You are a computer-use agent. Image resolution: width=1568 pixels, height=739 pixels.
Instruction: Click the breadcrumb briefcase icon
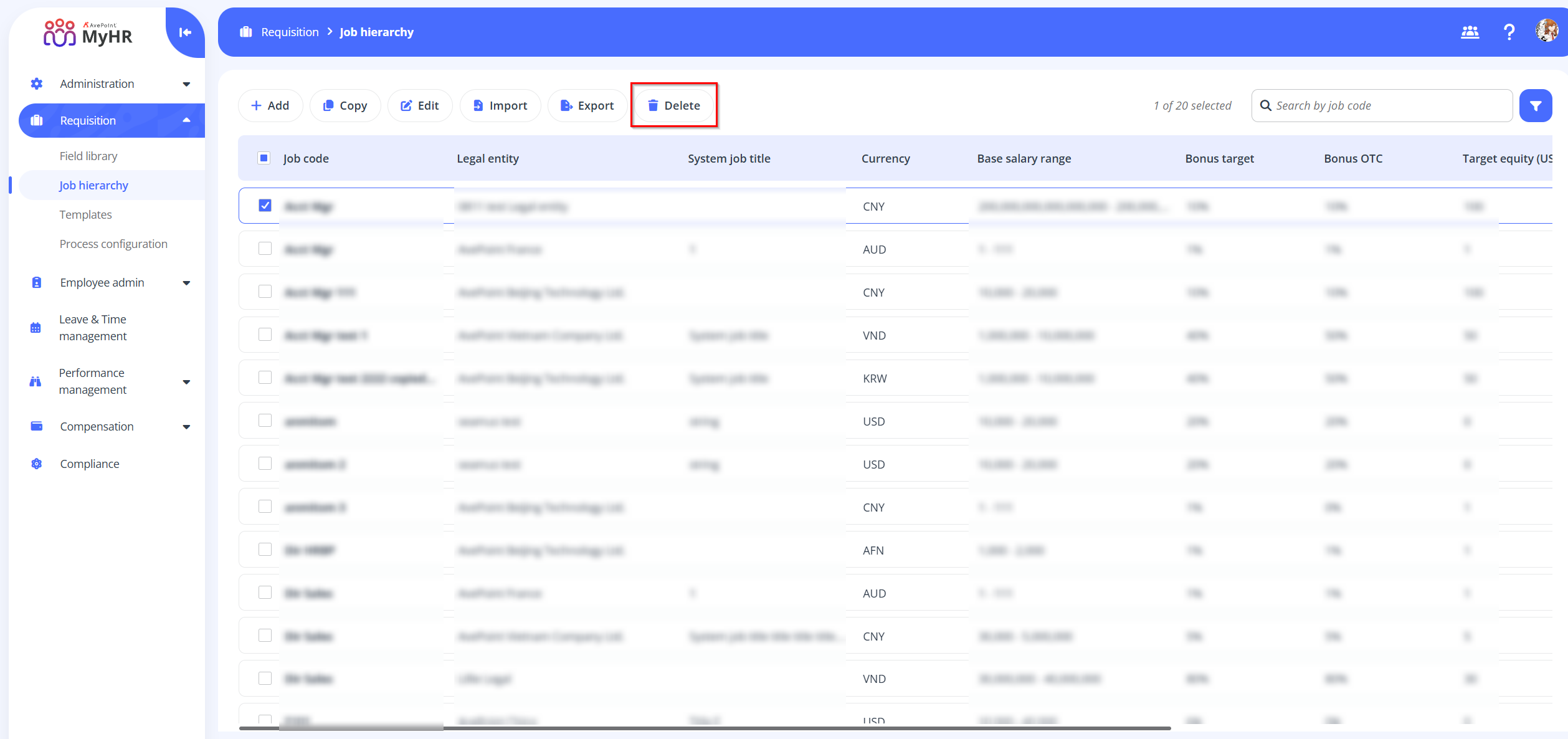click(x=246, y=32)
